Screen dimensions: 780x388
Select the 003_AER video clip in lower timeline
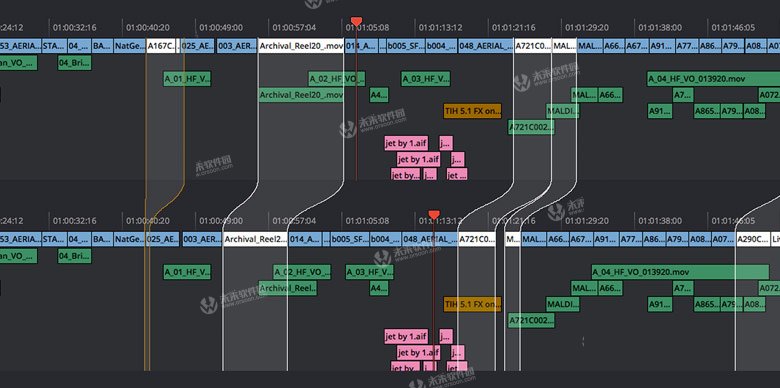coord(202,239)
